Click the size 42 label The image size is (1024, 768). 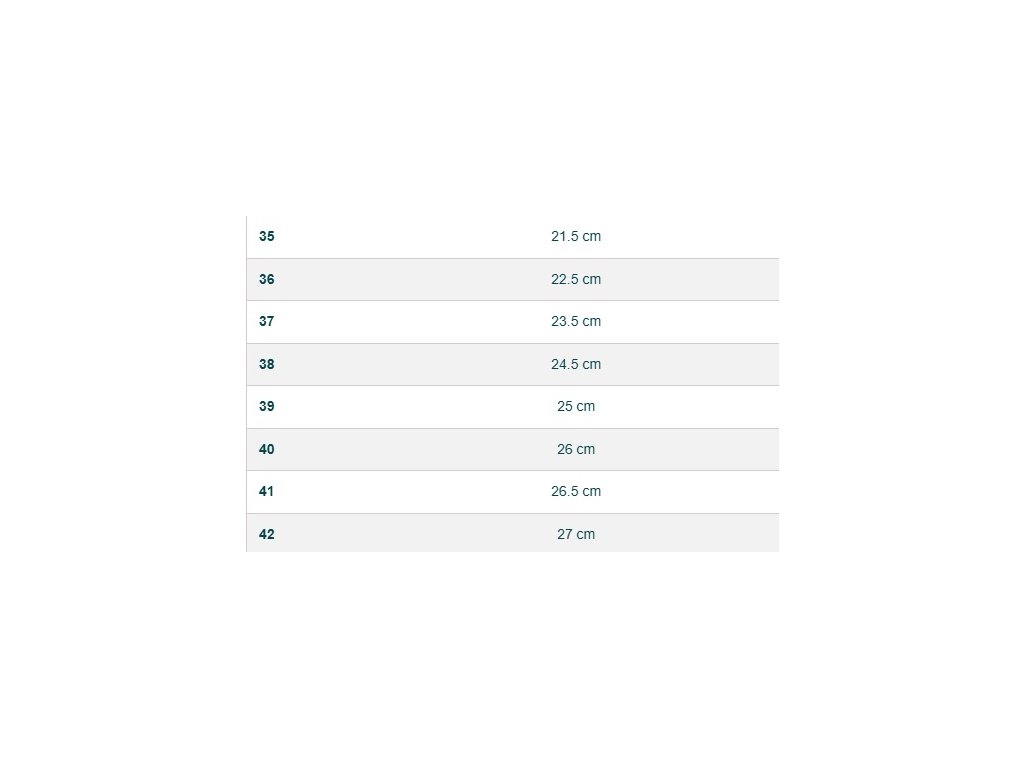pos(266,535)
